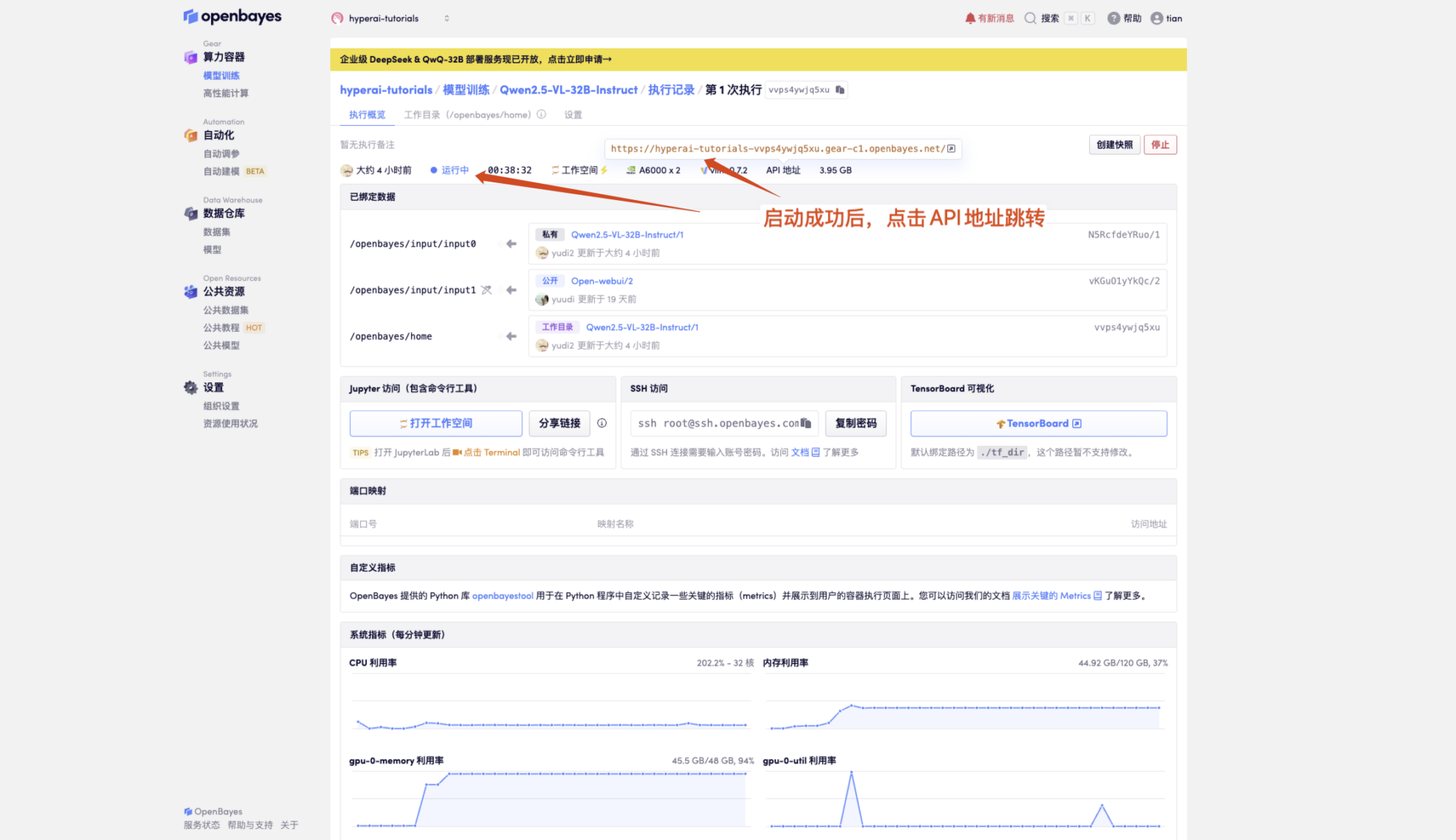Click the 自动化 sidebar icon

[190, 135]
